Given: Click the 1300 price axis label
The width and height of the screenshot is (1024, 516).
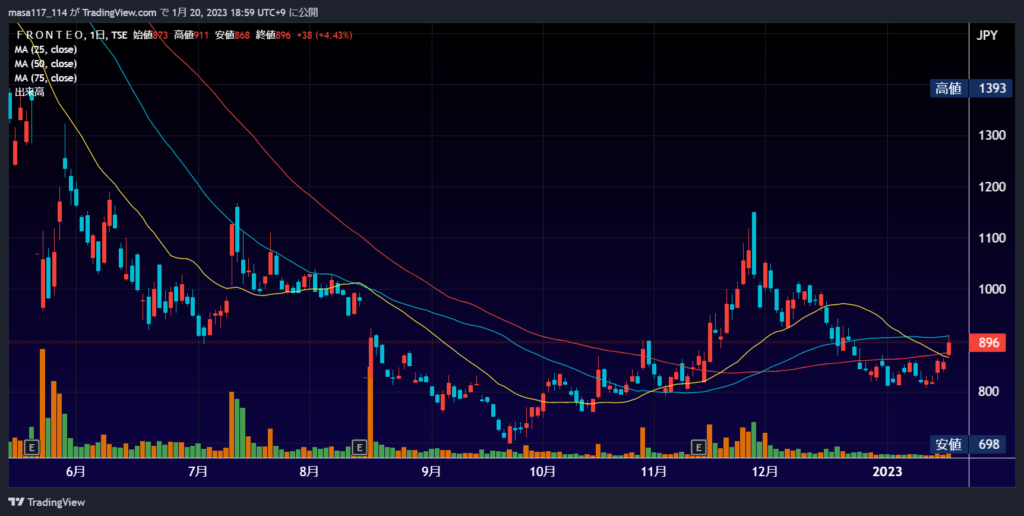Looking at the screenshot, I should 992,135.
